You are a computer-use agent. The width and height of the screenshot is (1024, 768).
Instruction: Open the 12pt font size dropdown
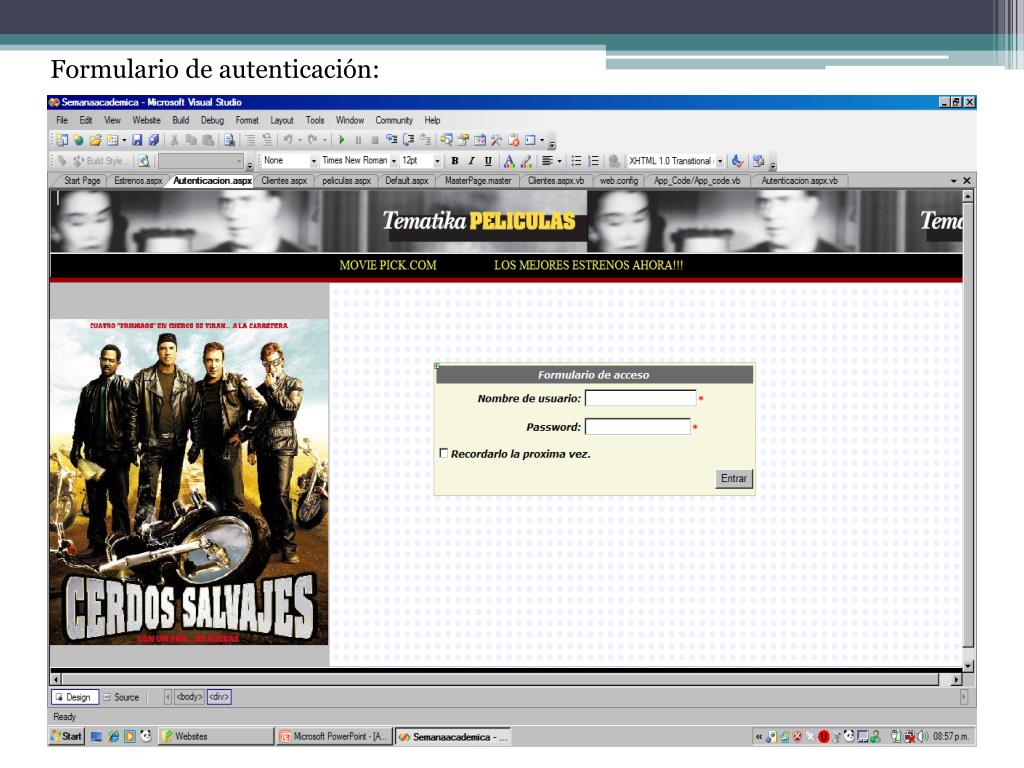438,161
